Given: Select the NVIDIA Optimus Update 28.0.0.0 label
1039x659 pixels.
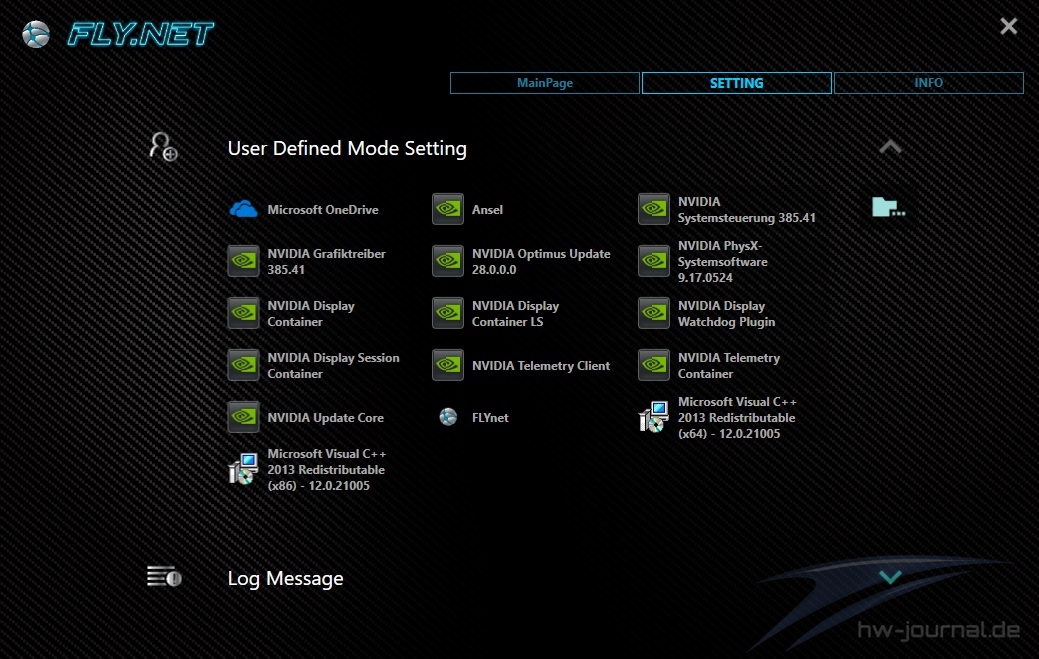Looking at the screenshot, I should [541, 262].
